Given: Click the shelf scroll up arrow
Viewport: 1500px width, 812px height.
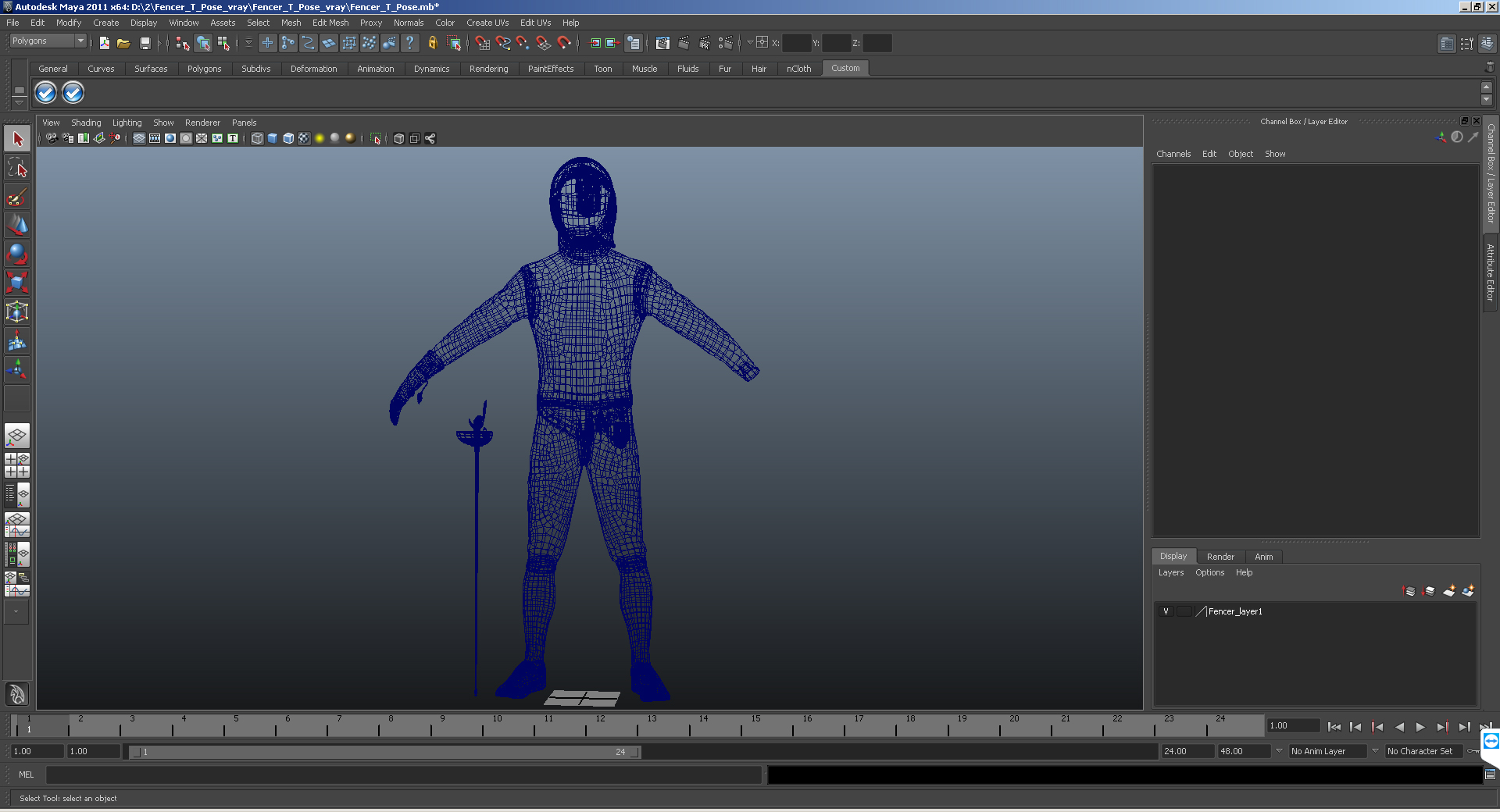Looking at the screenshot, I should (x=1487, y=87).
